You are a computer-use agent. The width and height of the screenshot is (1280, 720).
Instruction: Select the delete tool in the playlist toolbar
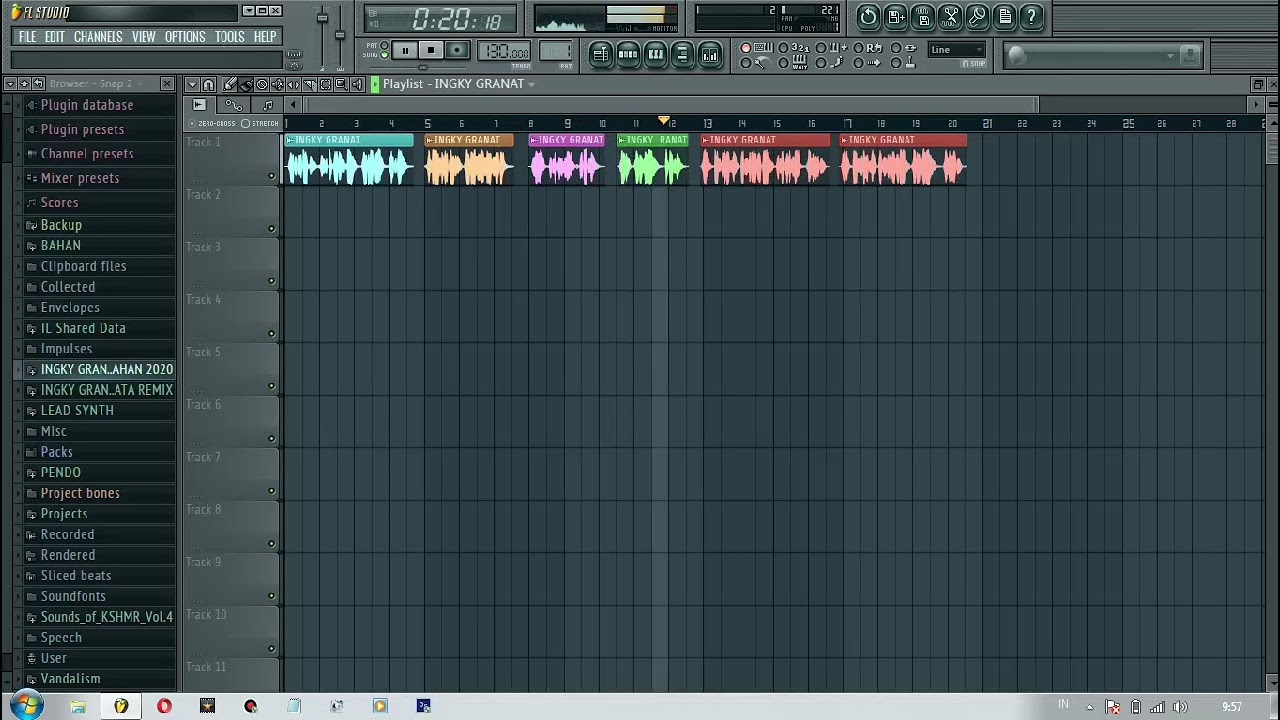(261, 84)
